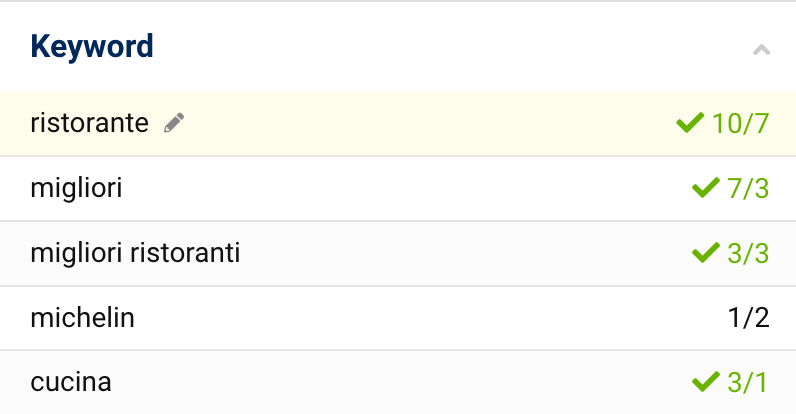Select the migliori keyword
Viewport: 796px width, 414px height.
pos(76,189)
